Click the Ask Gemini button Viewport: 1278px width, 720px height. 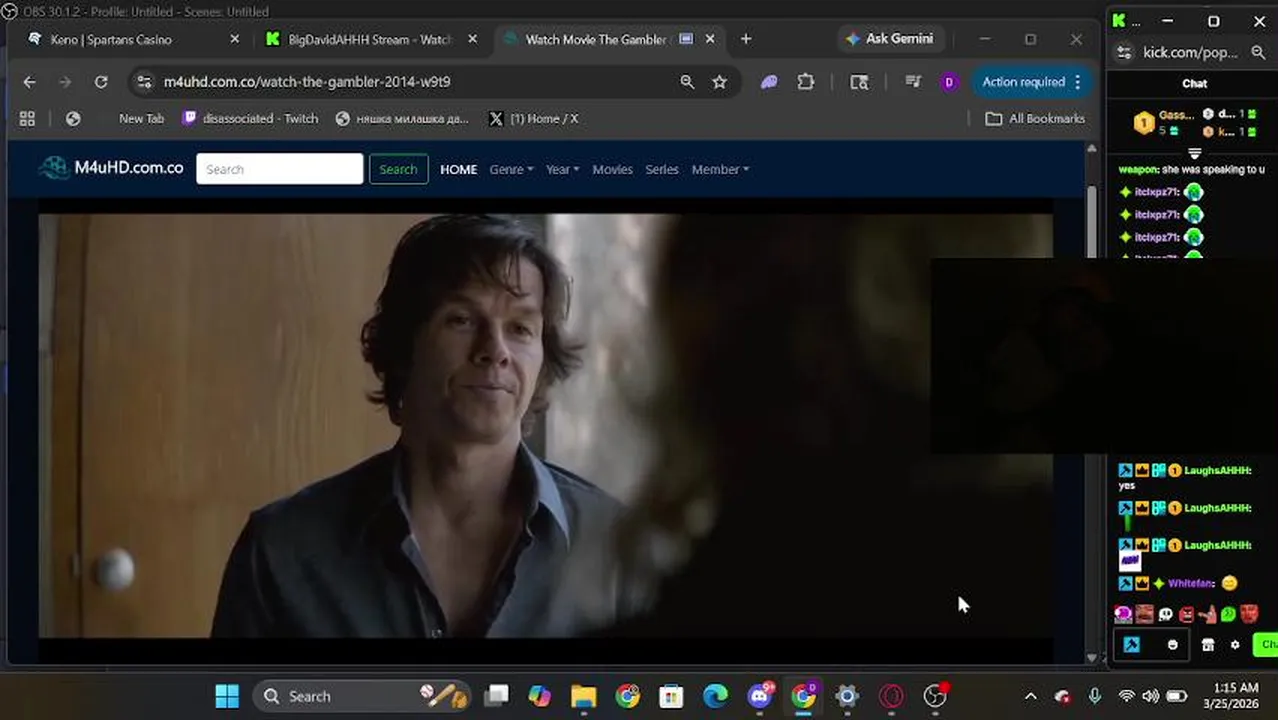[x=890, y=39]
